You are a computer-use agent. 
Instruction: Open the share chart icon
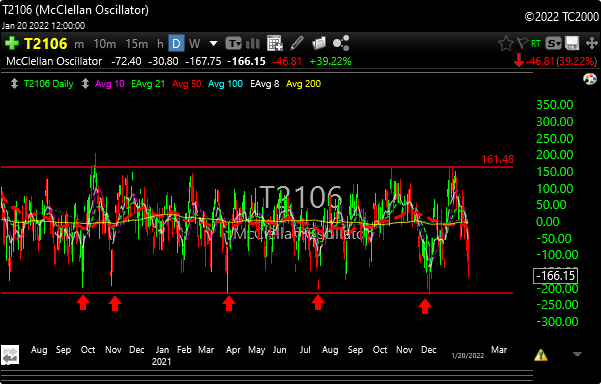tap(341, 43)
